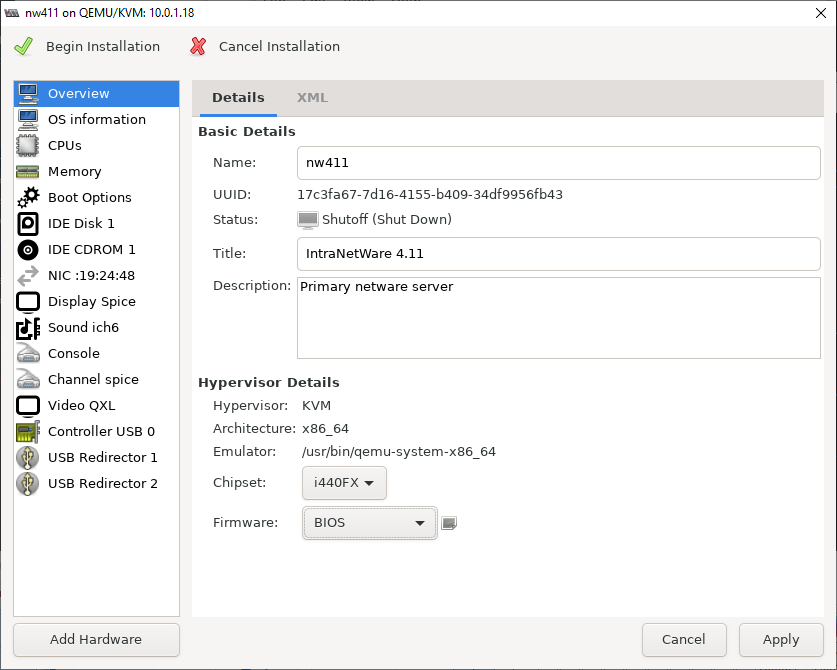The image size is (837, 670).
Task: Click the emulator path /usr/bin/qemu-system-x86_64
Action: click(399, 452)
